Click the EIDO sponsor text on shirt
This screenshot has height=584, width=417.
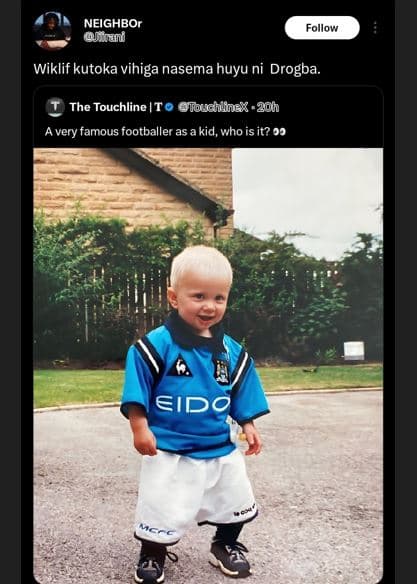192,404
